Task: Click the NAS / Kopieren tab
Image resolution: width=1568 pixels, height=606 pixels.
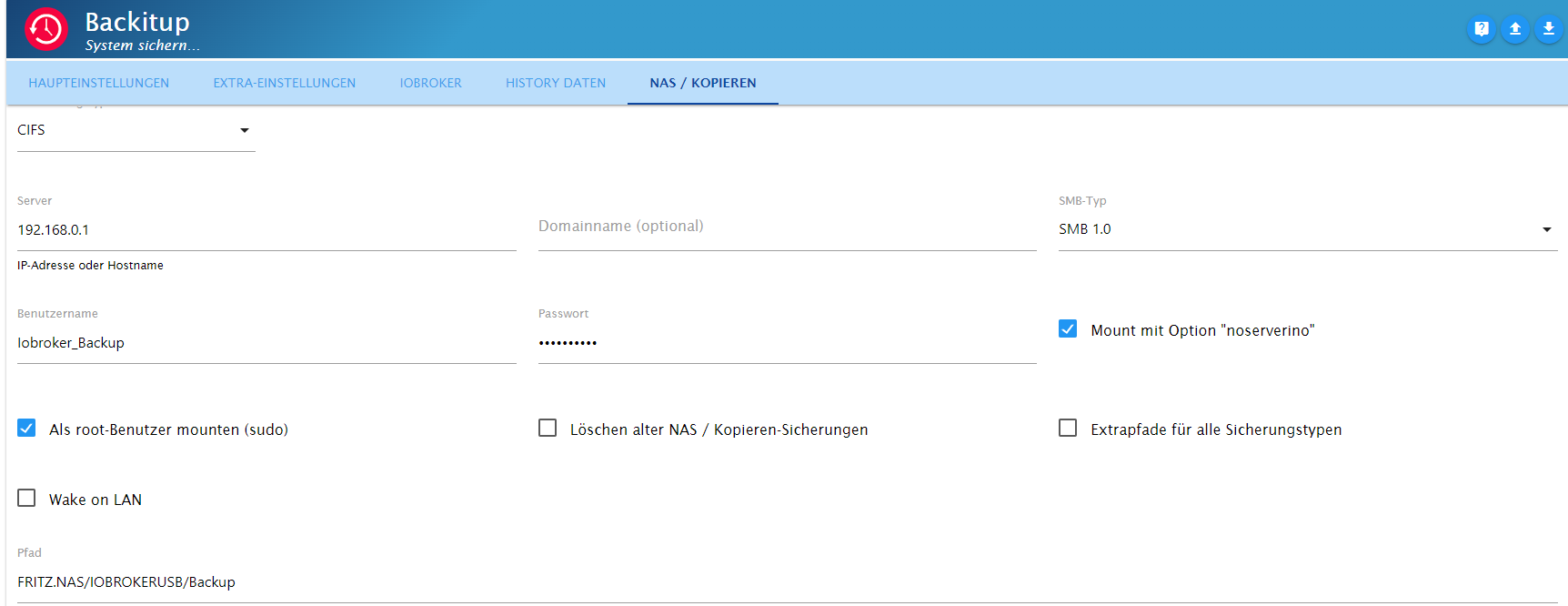Action: [x=702, y=83]
